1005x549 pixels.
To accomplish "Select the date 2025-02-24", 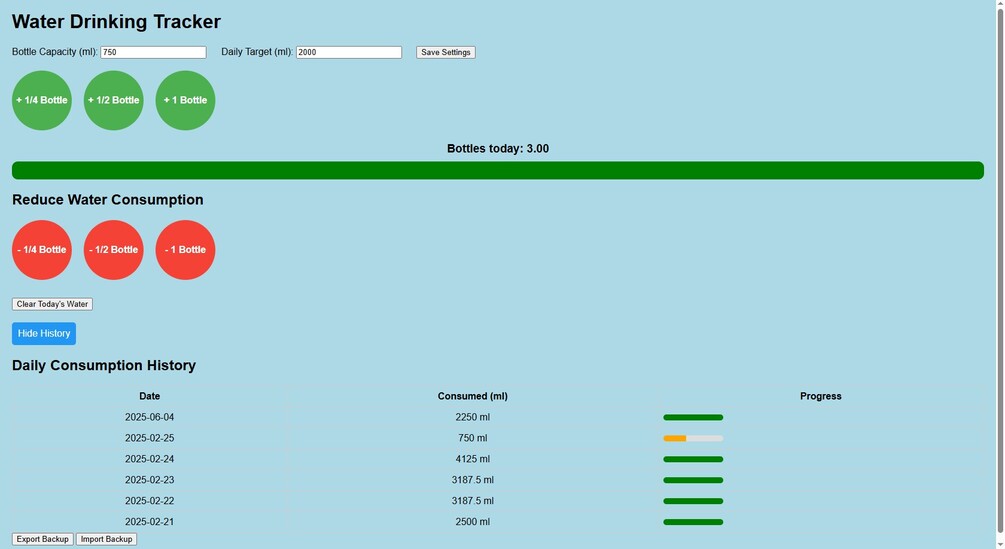I will [149, 459].
